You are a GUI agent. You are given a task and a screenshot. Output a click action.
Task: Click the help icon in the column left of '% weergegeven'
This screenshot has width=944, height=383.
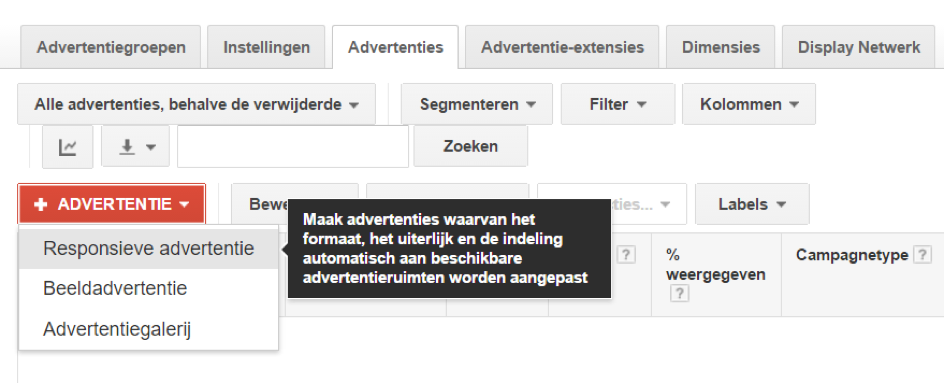click(x=627, y=255)
